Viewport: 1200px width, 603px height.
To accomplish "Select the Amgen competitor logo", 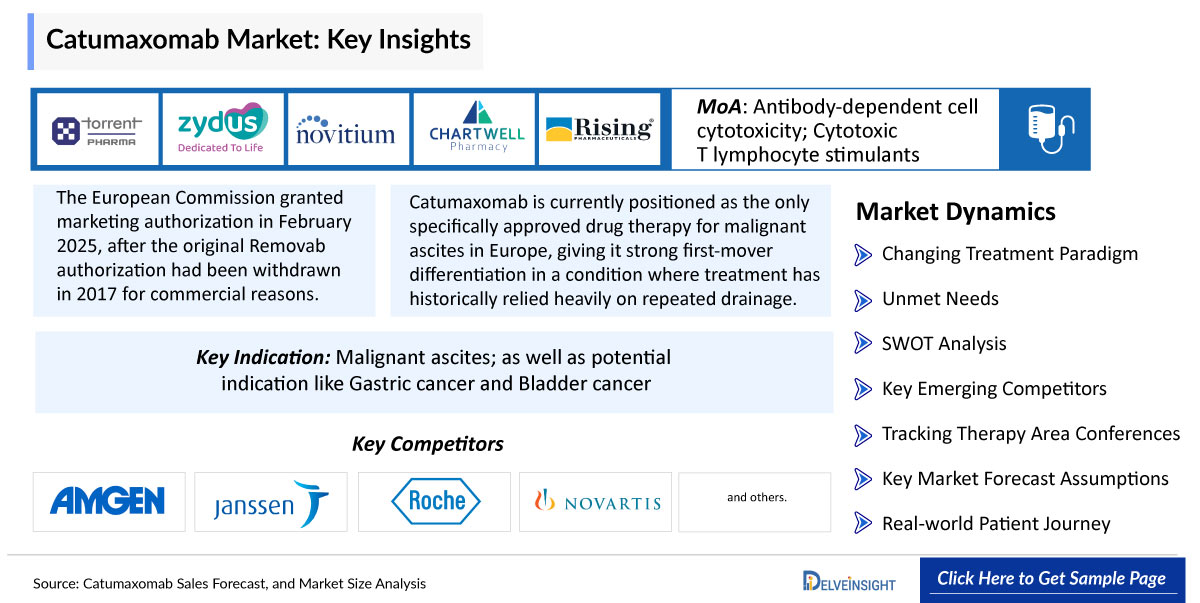I will coord(109,501).
